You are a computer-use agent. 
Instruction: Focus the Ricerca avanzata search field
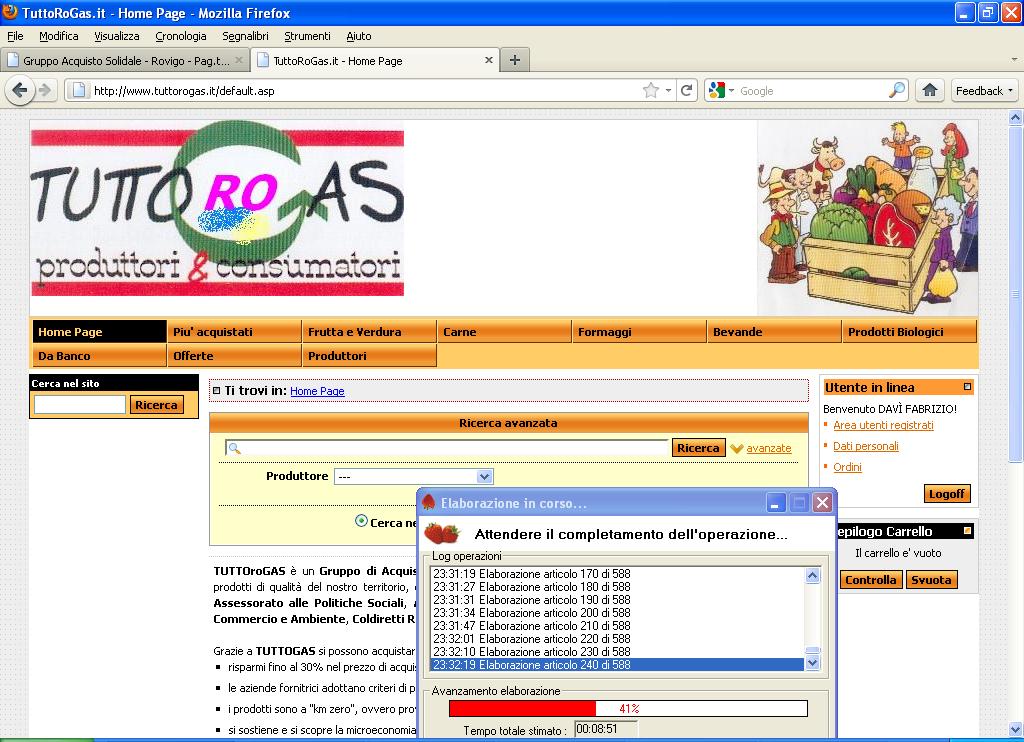tap(447, 448)
